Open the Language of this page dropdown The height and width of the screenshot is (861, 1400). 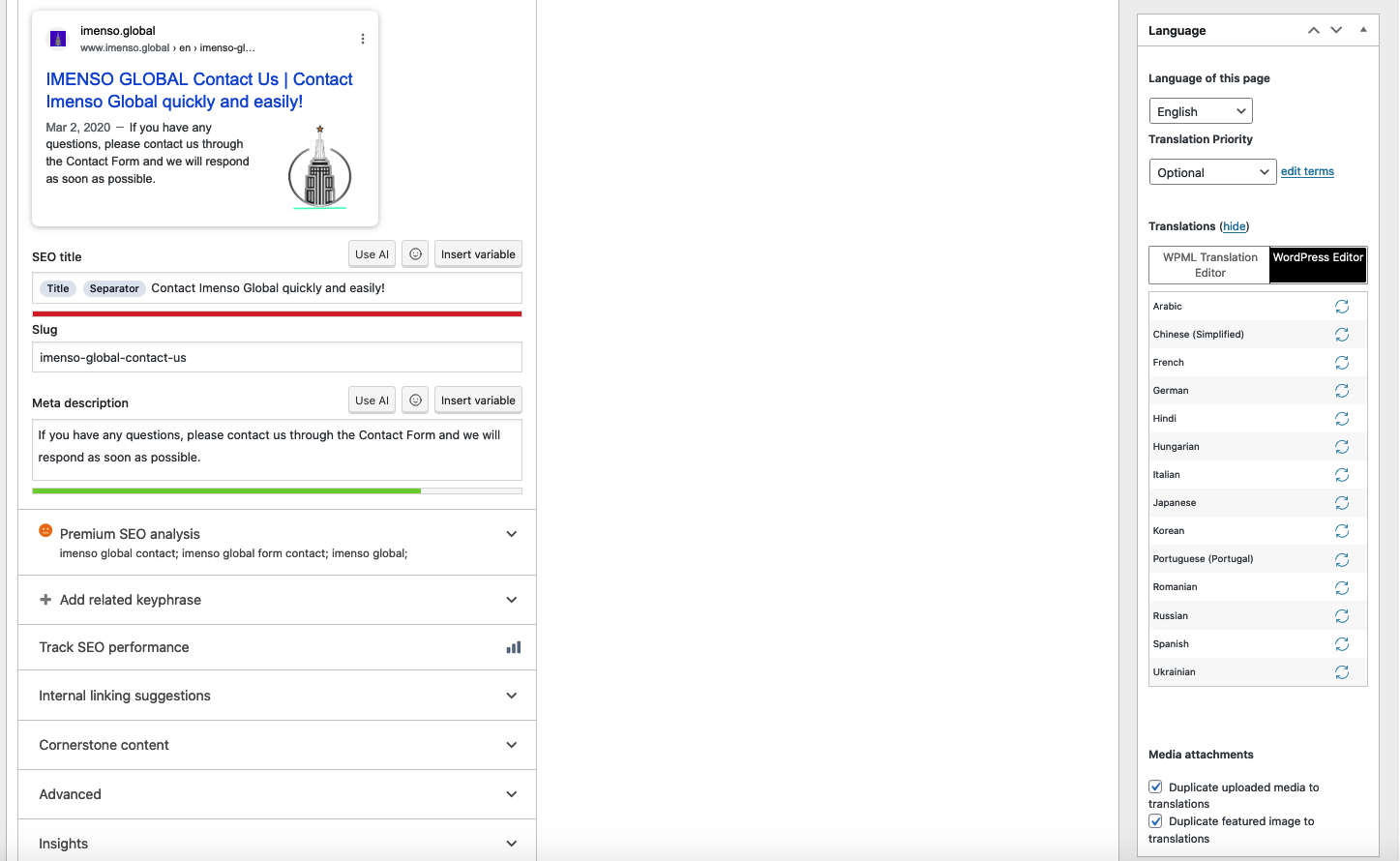(x=1201, y=111)
